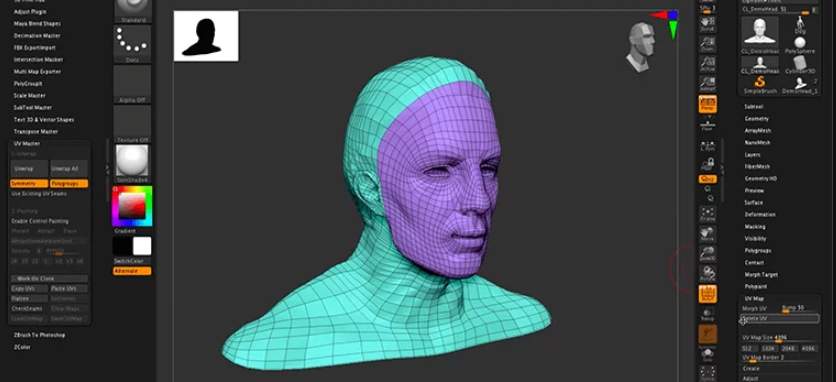
Task: Select the DemoHead_1 tool thumbnail
Action: (800, 84)
